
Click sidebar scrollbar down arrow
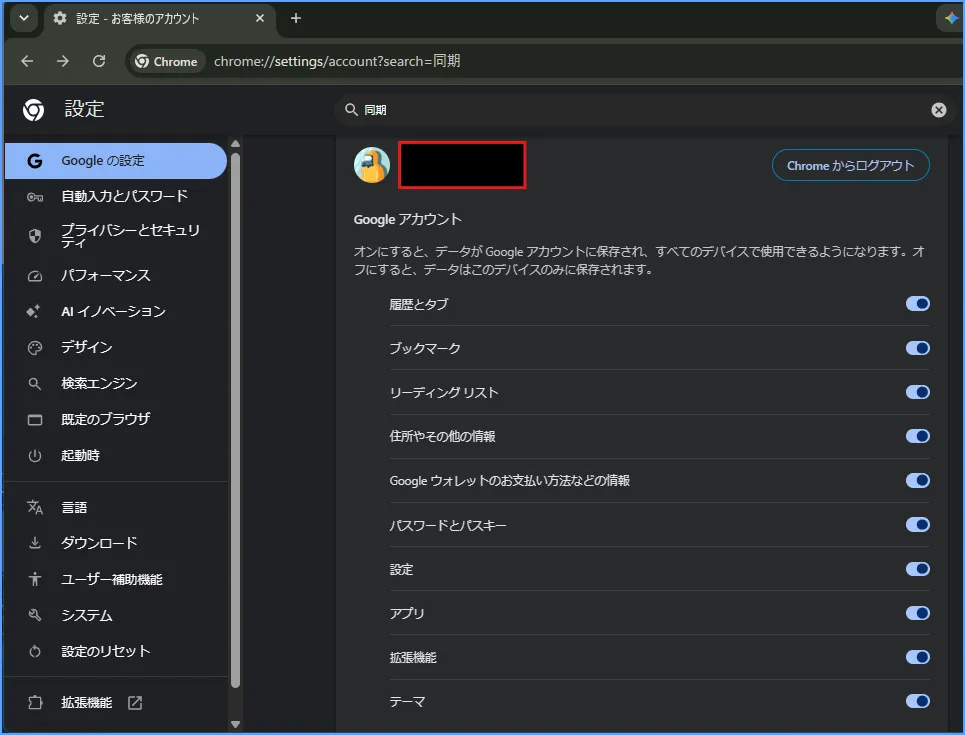coord(235,725)
